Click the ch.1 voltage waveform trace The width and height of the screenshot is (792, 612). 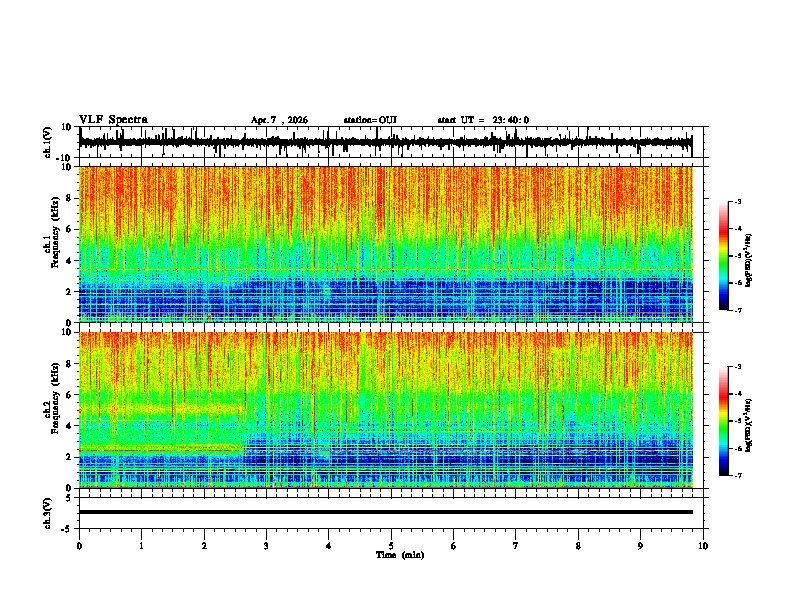[385, 142]
